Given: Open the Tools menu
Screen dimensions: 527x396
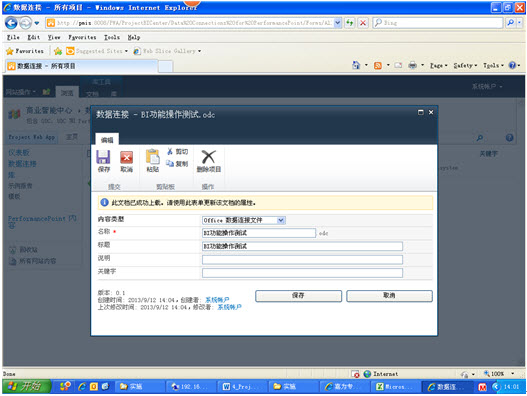Looking at the screenshot, I should pos(112,37).
